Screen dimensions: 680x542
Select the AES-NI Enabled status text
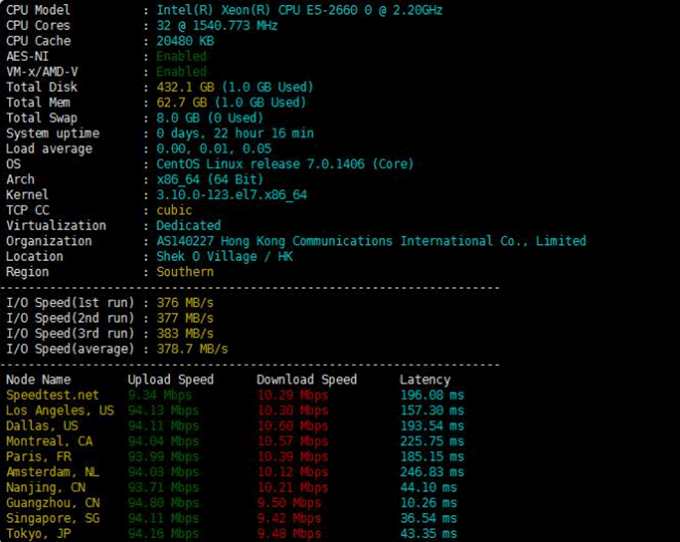(x=181, y=57)
